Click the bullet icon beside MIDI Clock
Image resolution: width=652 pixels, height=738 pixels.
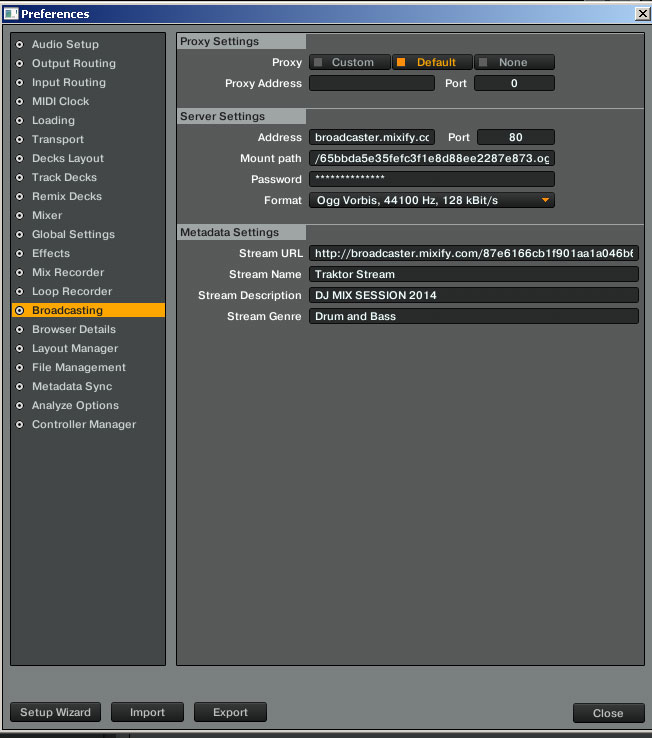point(20,102)
